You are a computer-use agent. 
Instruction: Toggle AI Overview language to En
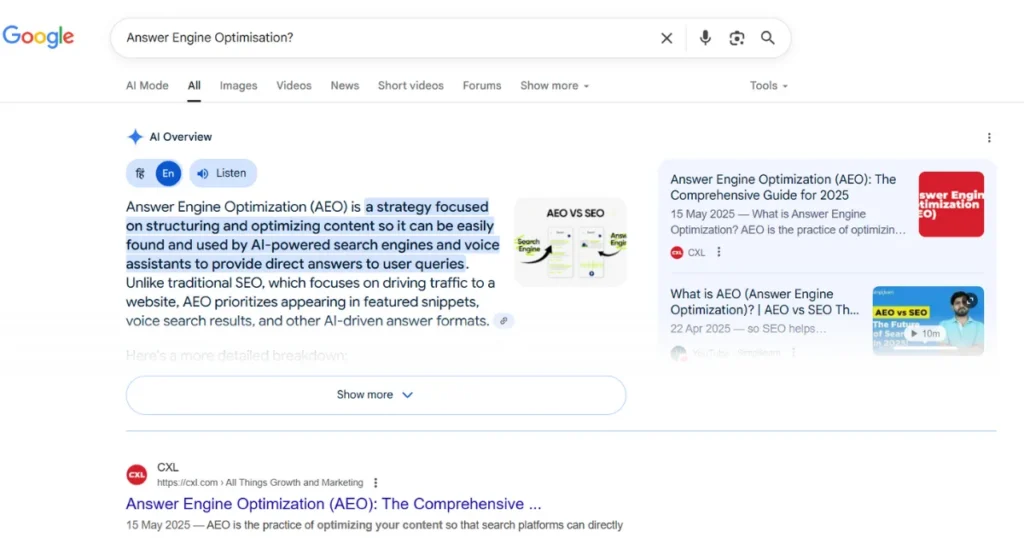(x=168, y=173)
